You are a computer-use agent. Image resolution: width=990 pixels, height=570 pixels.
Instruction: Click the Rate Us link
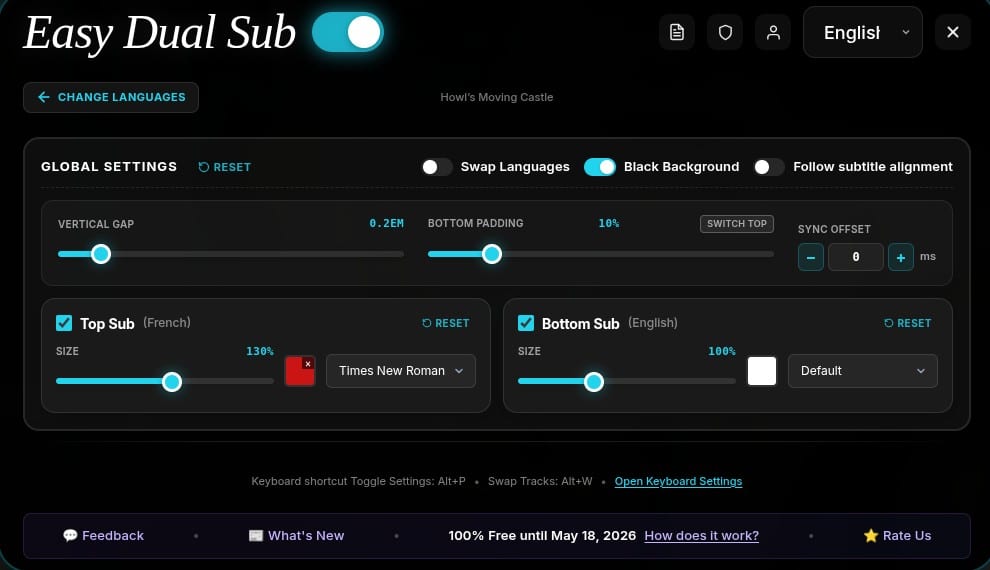click(x=897, y=536)
